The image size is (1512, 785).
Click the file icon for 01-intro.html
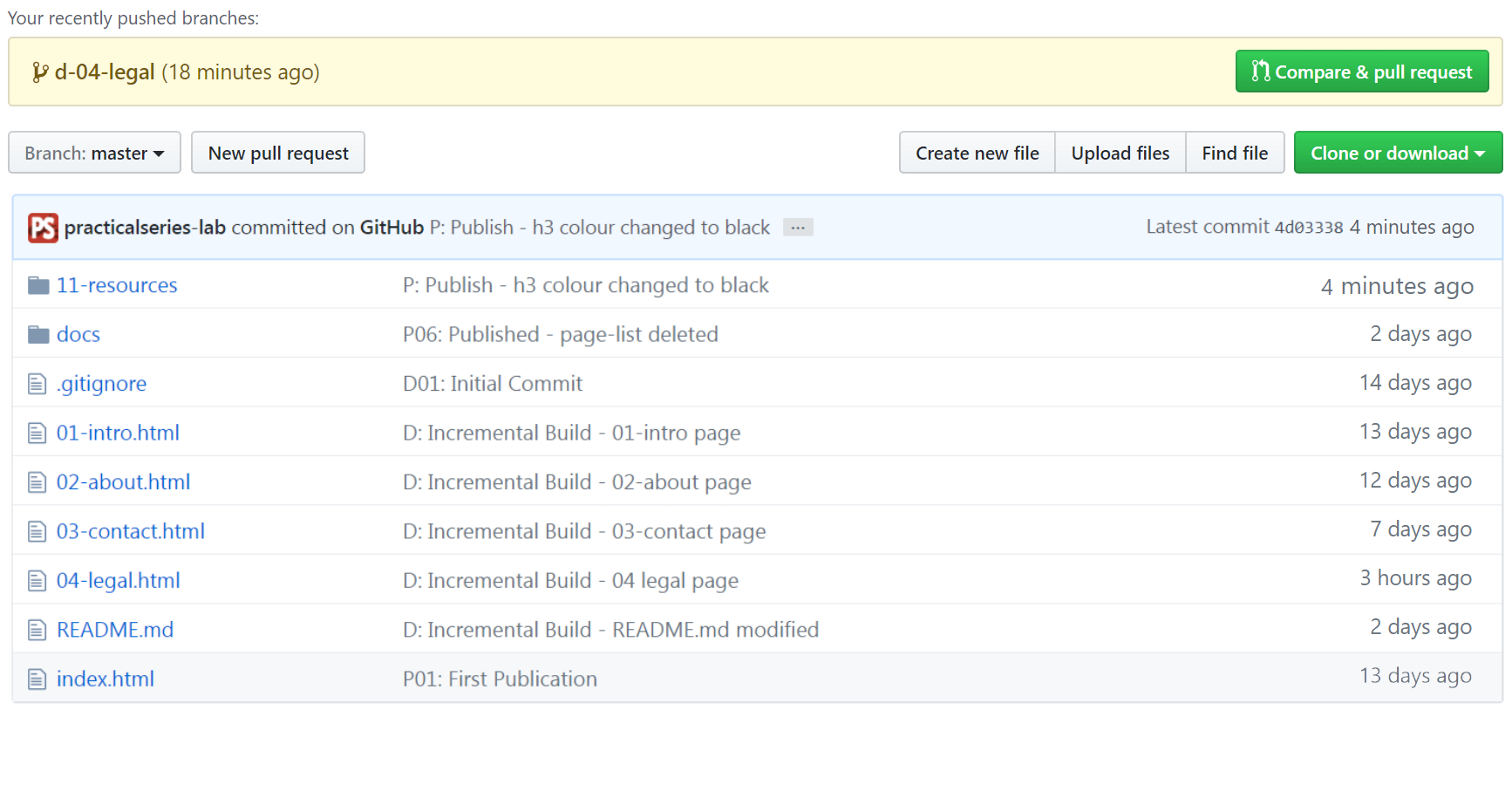(x=37, y=433)
